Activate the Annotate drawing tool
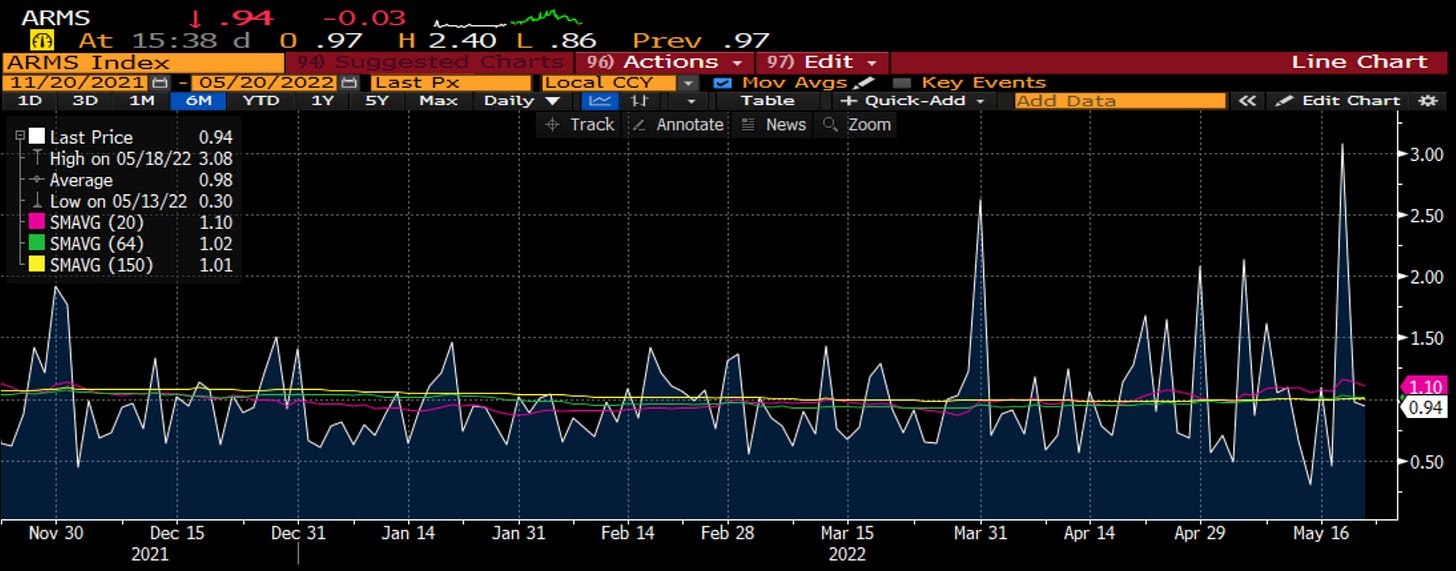1456x571 pixels. click(x=677, y=124)
